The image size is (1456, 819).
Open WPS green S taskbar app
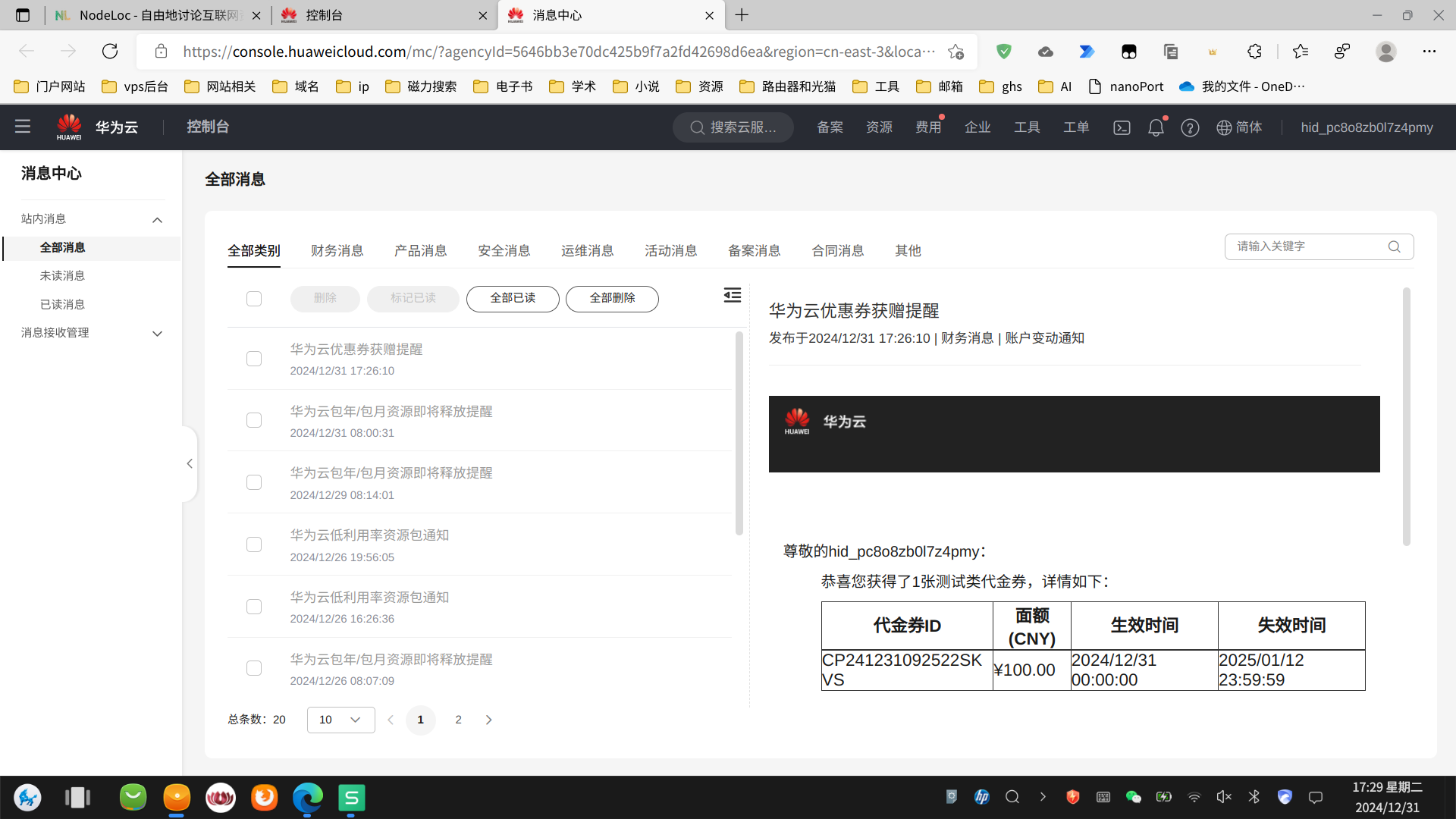pos(351,797)
